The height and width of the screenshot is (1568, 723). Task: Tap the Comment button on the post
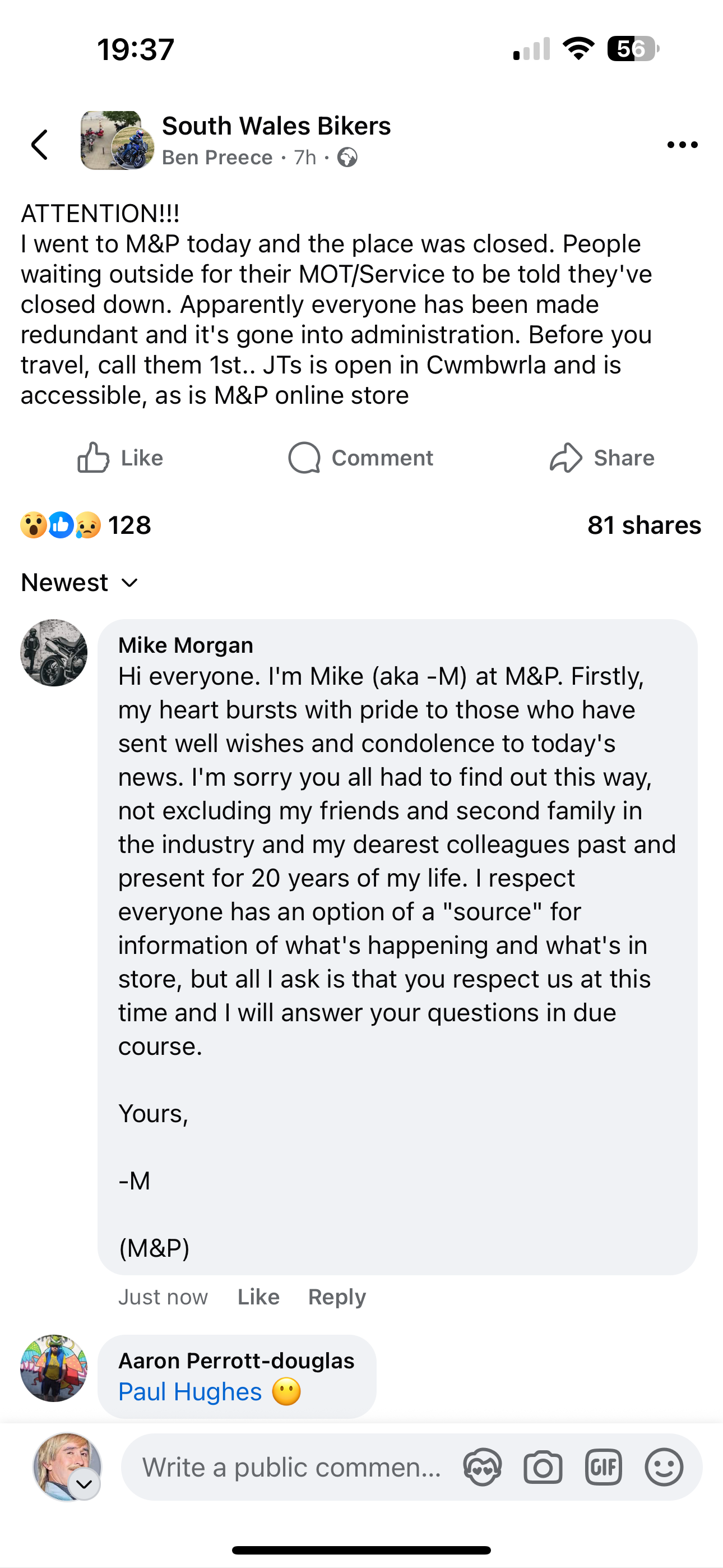[x=361, y=458]
